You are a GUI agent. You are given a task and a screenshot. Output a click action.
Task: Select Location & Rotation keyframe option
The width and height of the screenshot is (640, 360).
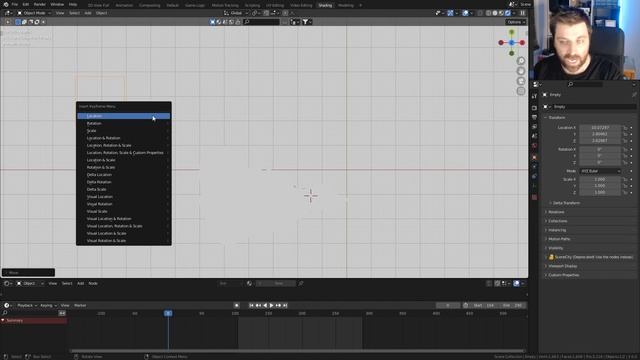[124, 138]
